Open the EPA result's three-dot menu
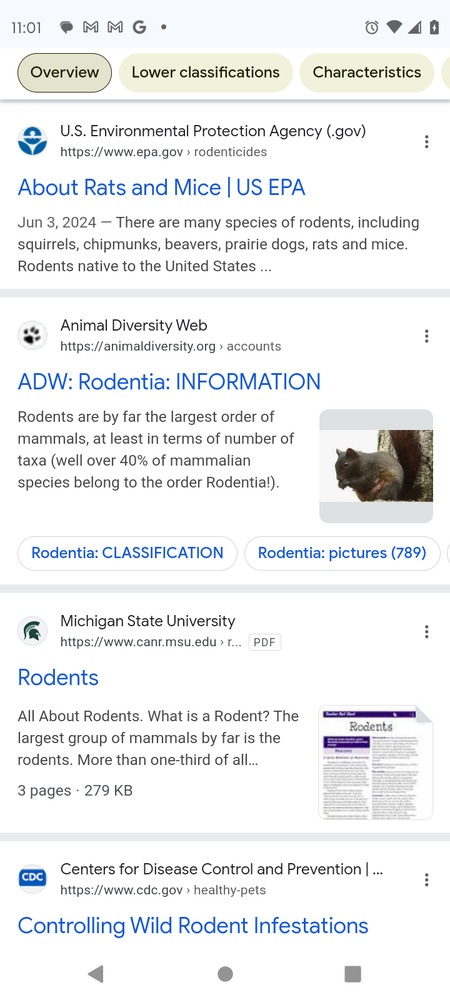Image resolution: width=450 pixels, height=1000 pixels. (426, 142)
